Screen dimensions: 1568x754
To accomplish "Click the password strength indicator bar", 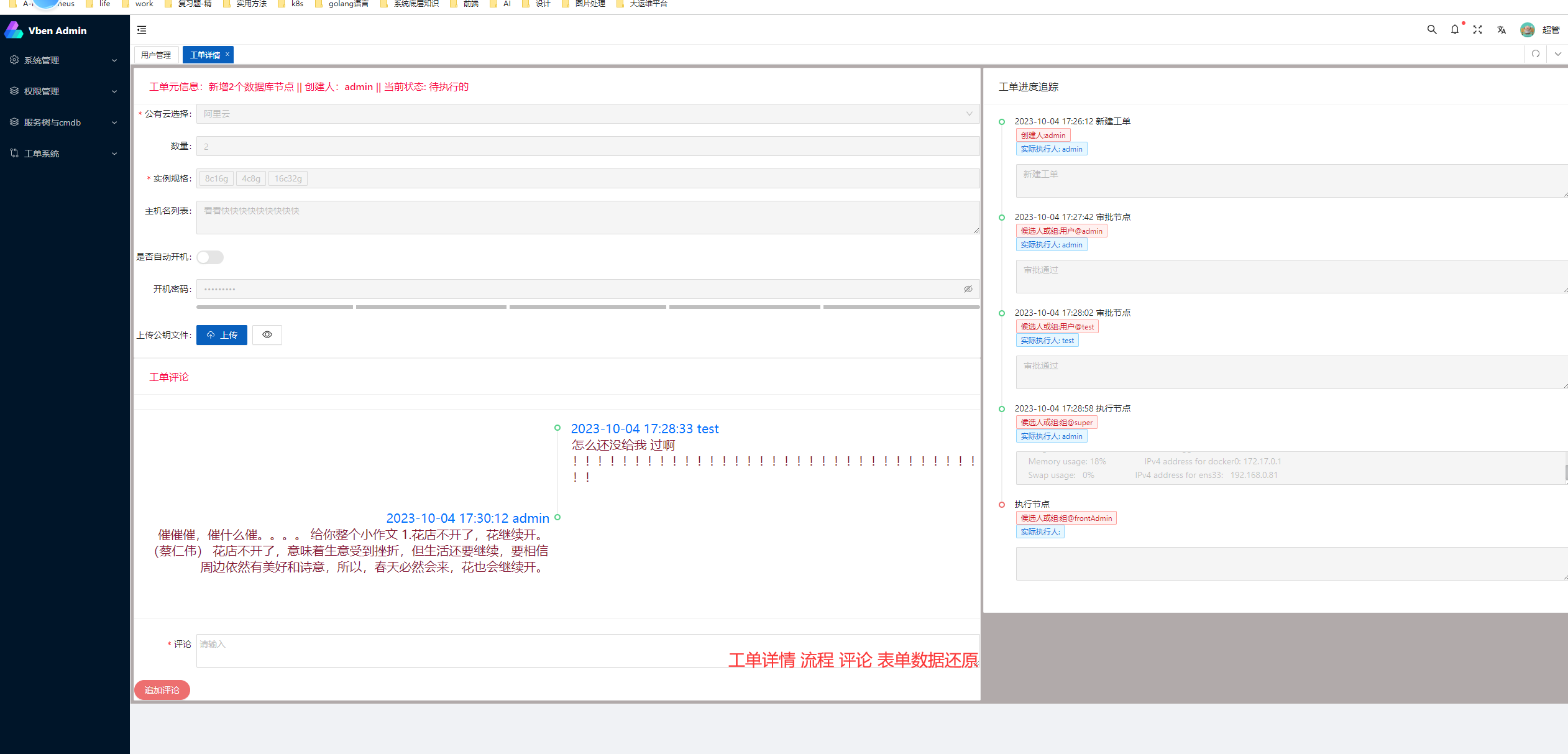I will [x=587, y=307].
